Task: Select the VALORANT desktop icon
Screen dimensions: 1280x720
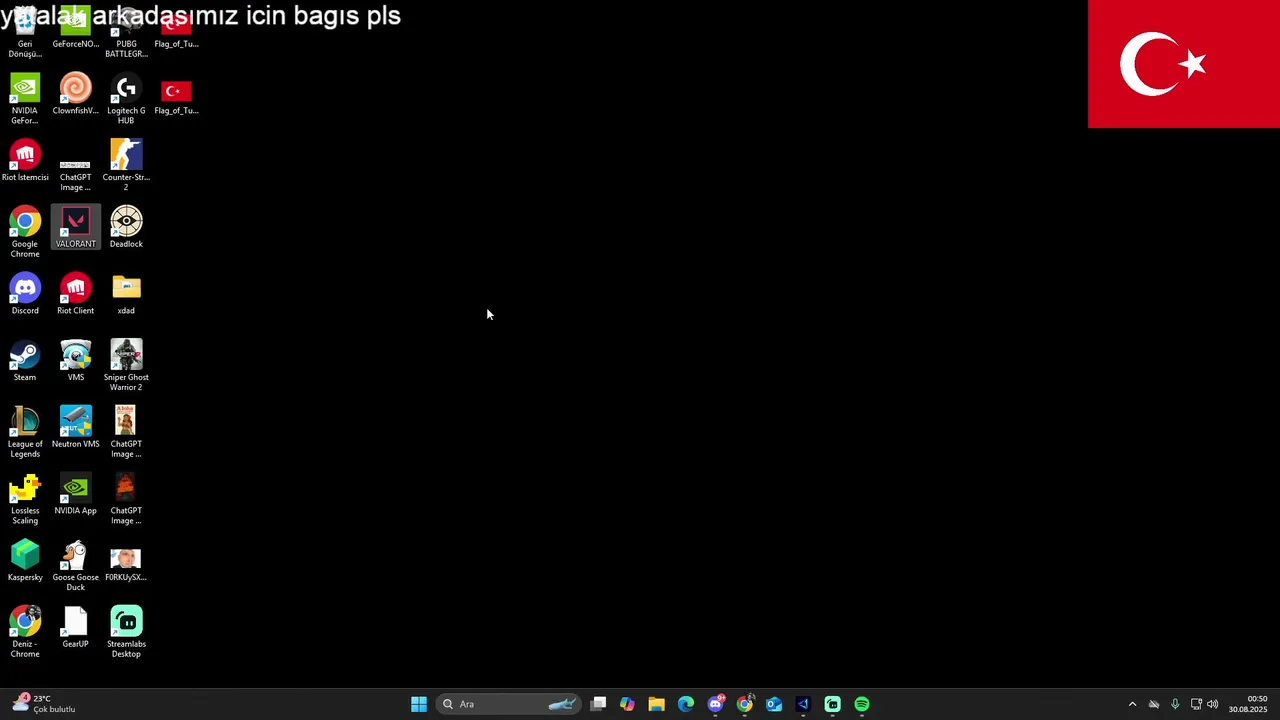Action: point(75,228)
